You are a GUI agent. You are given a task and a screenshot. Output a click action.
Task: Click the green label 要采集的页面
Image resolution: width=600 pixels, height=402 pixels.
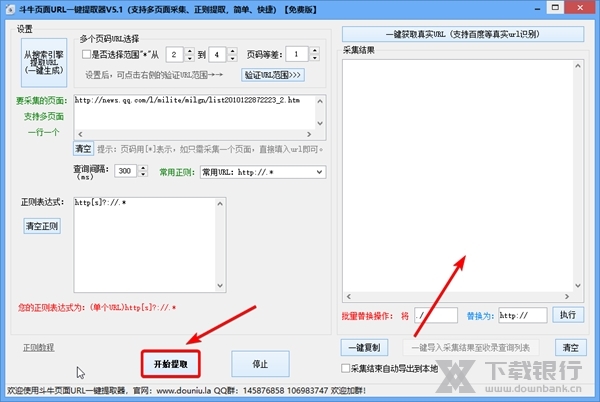click(x=42, y=101)
